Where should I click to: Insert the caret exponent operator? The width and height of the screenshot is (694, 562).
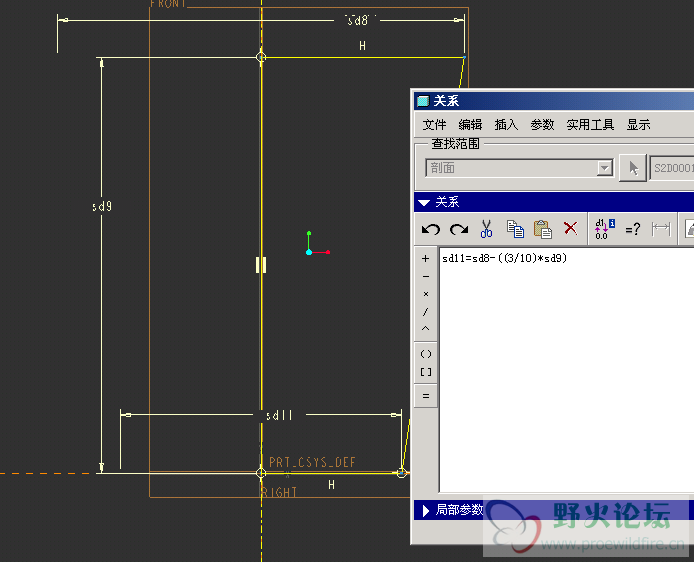click(x=426, y=329)
